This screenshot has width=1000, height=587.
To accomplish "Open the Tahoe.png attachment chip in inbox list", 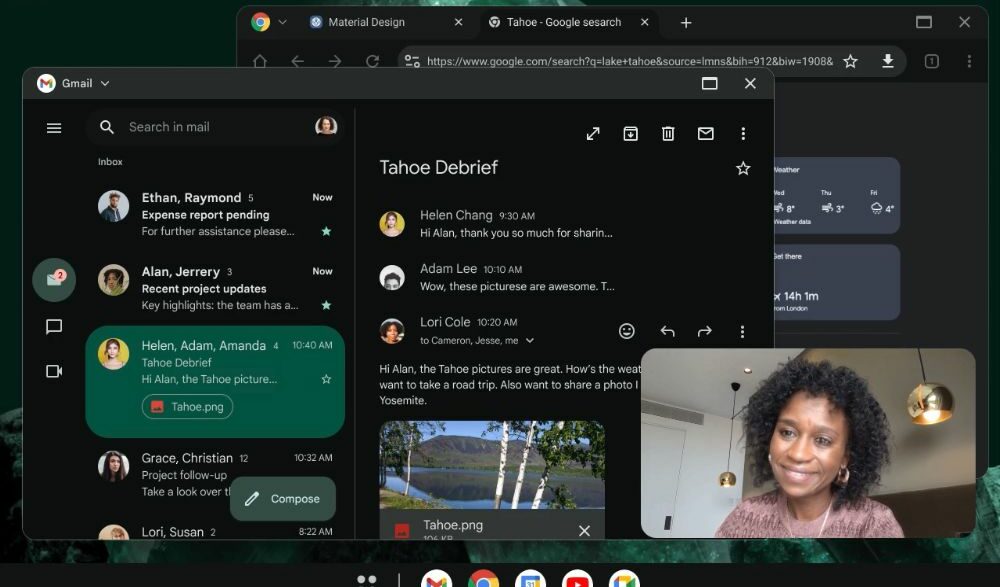I will coord(188,406).
